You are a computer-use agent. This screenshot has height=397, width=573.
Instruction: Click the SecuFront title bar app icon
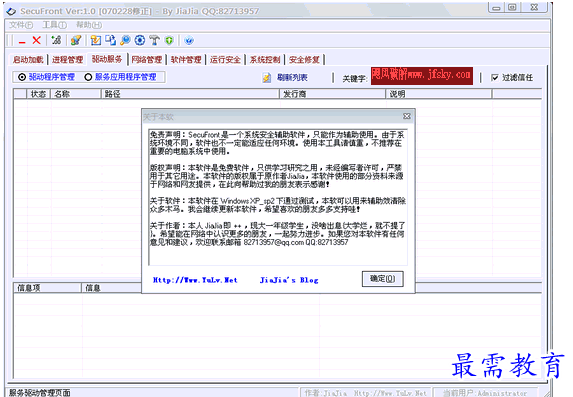11,11
